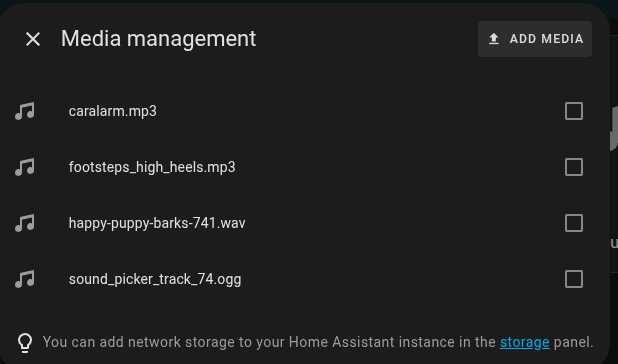This screenshot has height=364, width=618.
Task: Pick the sound_picker_track_74.ogg file name
Action: tap(155, 279)
